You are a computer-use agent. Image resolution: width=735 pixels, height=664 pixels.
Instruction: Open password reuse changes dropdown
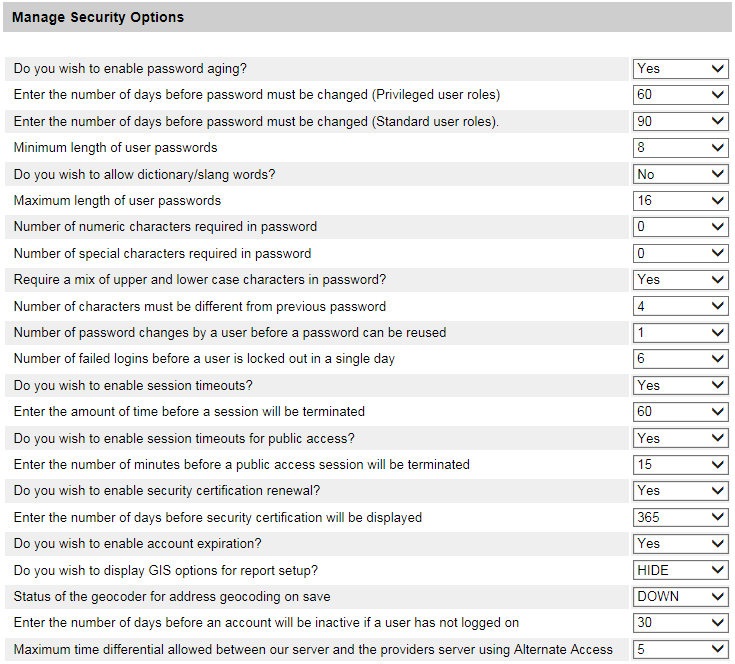(681, 332)
